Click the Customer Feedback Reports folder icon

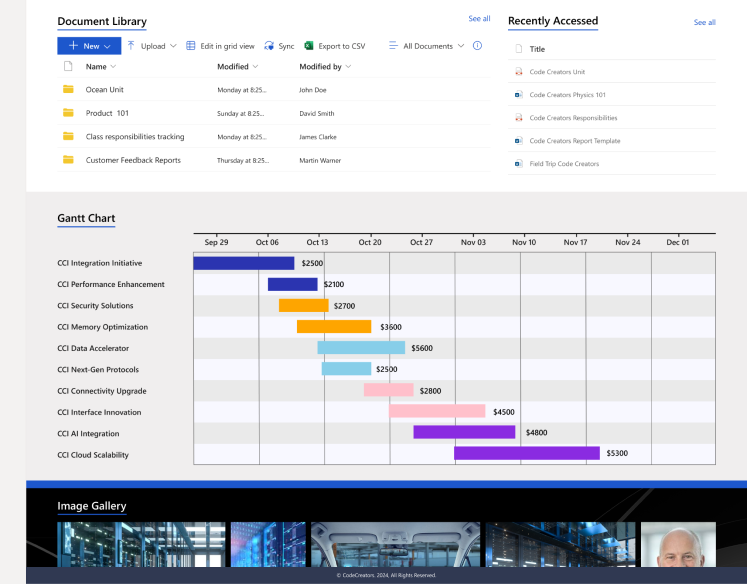click(x=68, y=160)
